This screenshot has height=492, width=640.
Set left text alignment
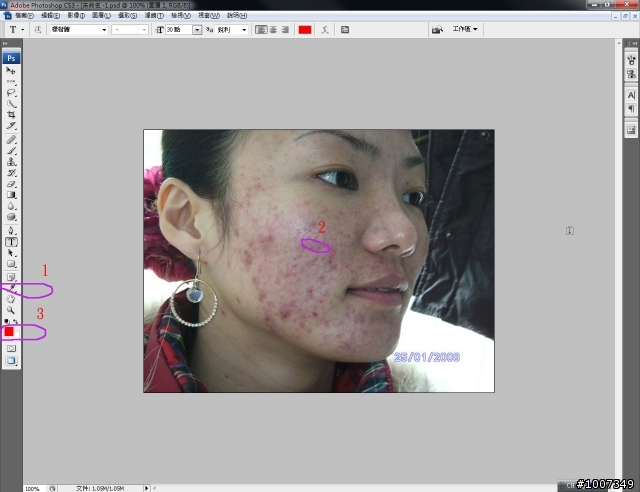(261, 29)
